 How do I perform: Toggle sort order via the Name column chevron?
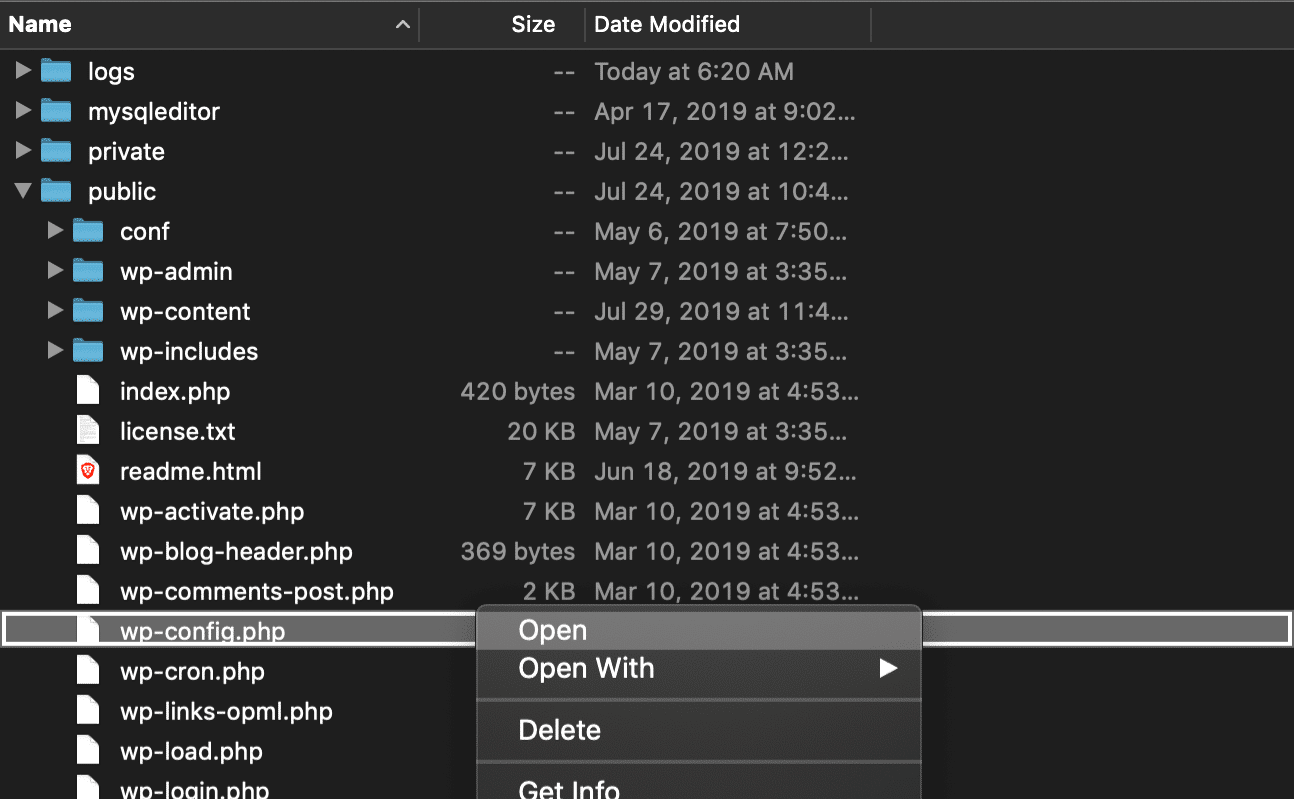(x=402, y=23)
